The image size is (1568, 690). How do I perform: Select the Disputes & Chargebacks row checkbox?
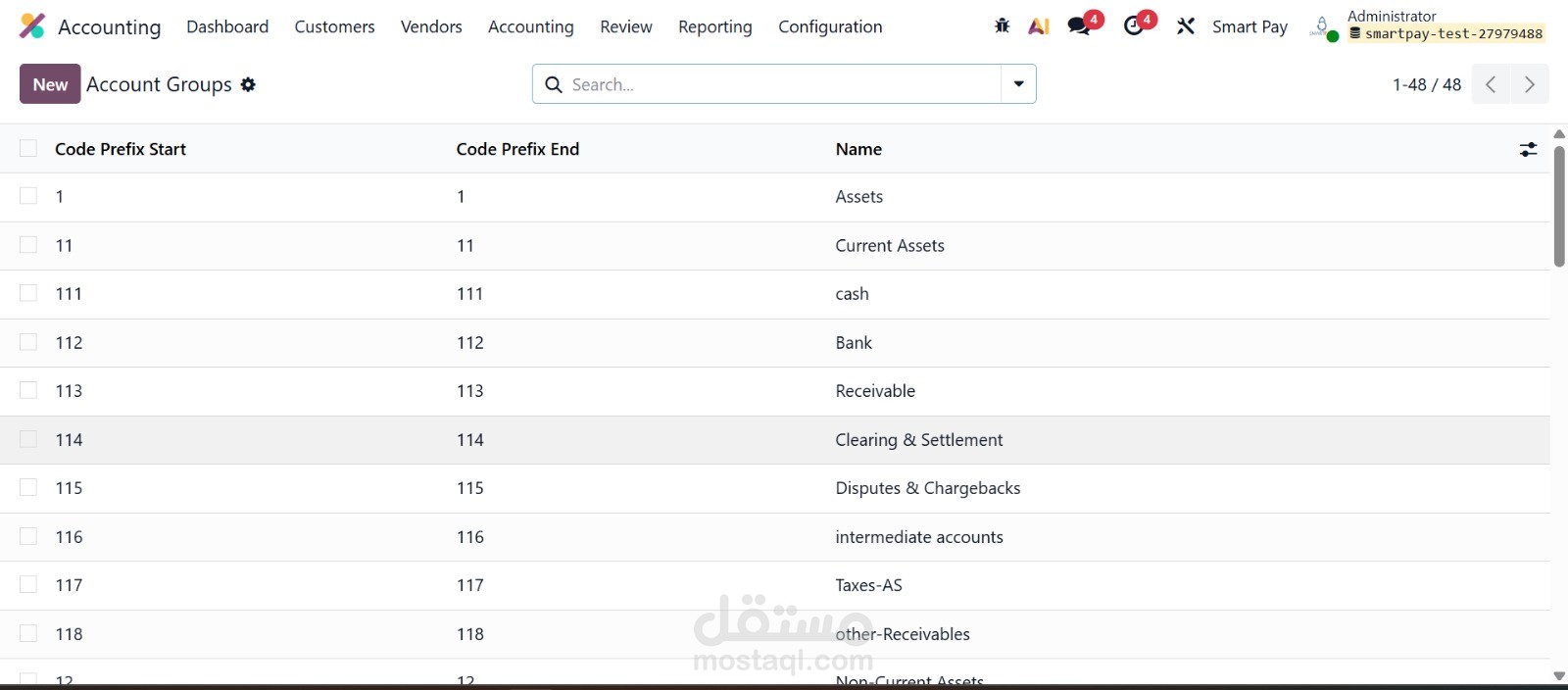tap(28, 487)
